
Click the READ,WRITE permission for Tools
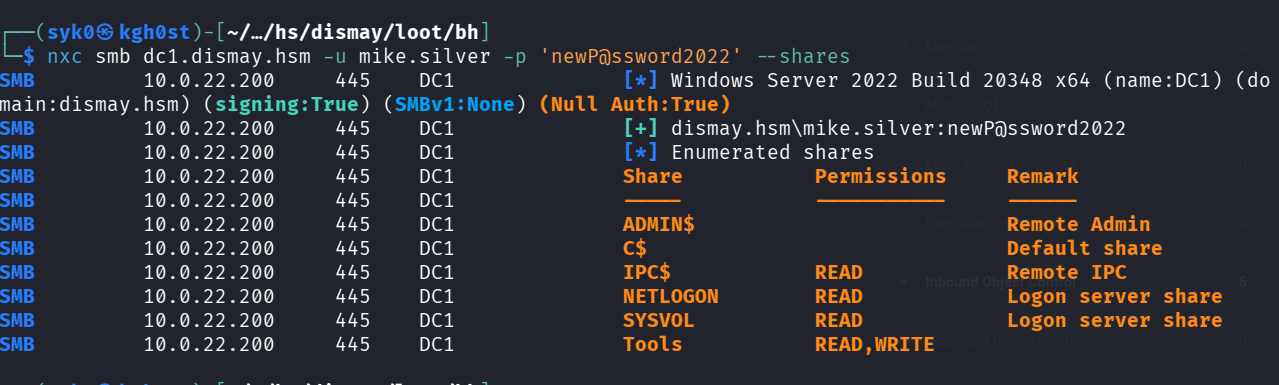(874, 345)
